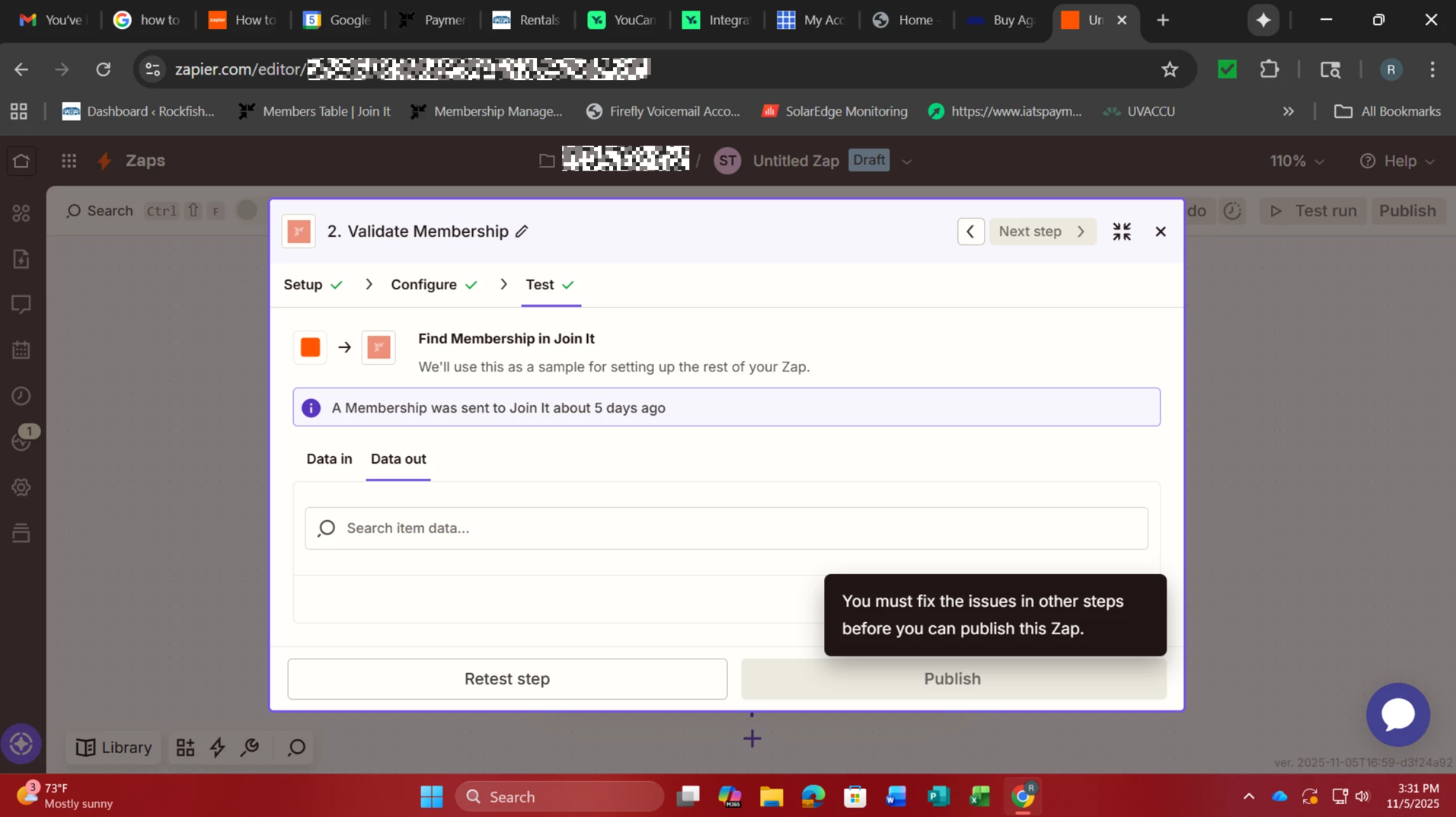Click the Copilot sparkle icon in the toolbar
The width and height of the screenshot is (1456, 817).
(1263, 21)
